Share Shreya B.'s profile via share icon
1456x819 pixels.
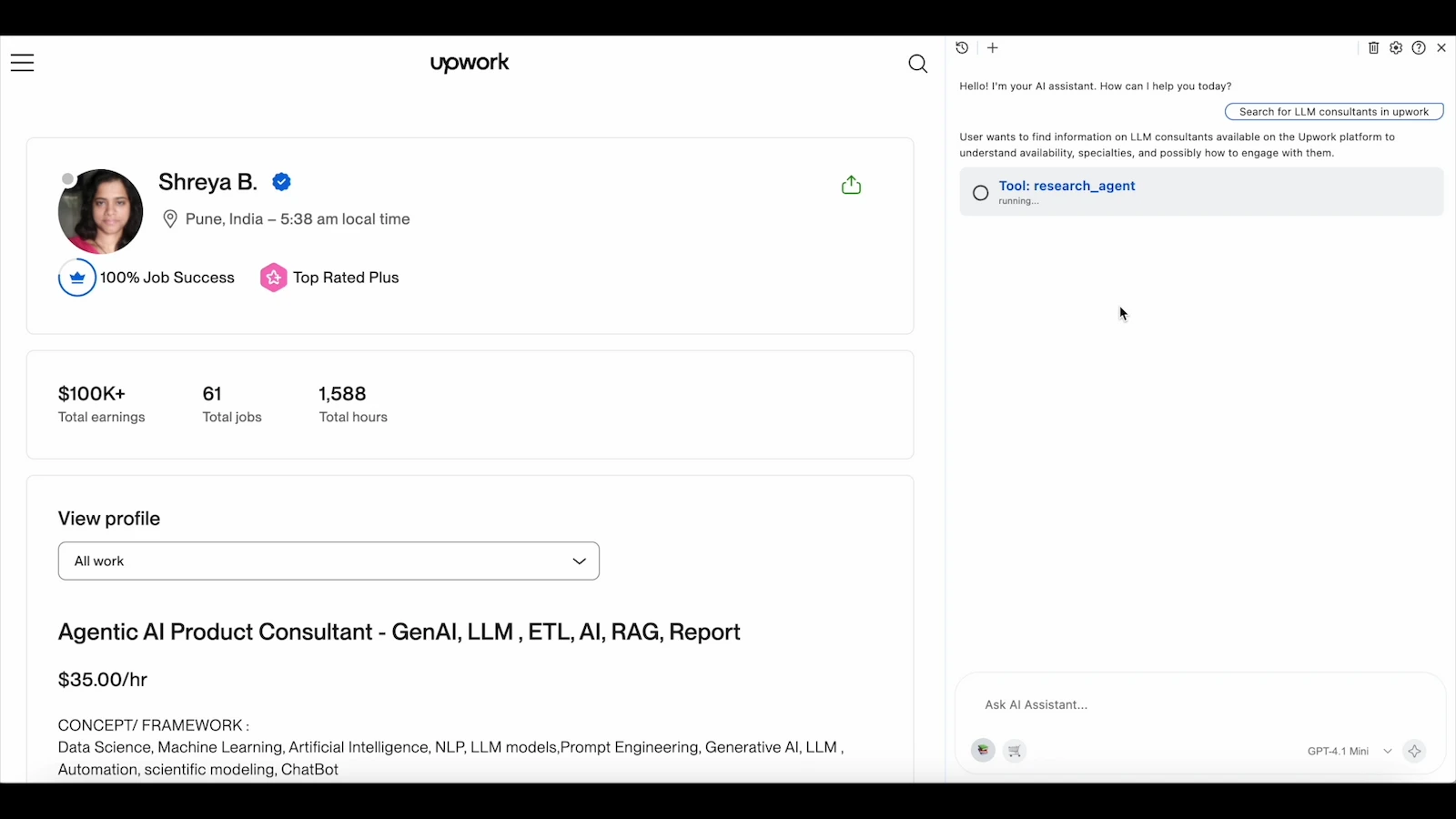[851, 185]
